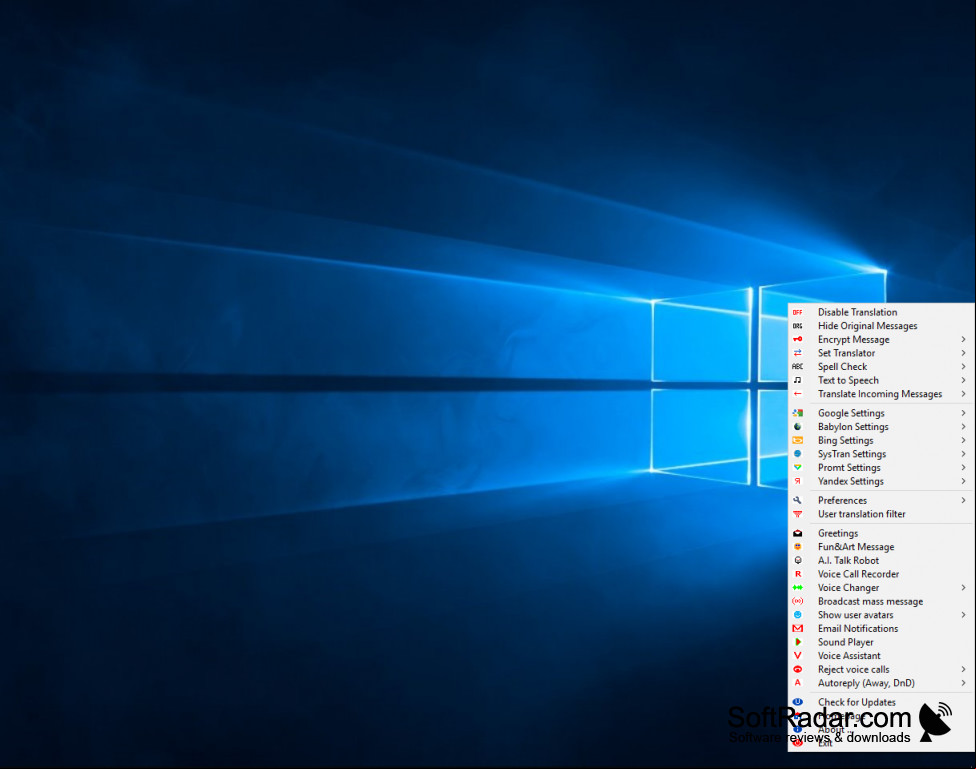The width and height of the screenshot is (976, 769).
Task: Click the blue face icon for Show user avatars
Action: click(x=797, y=615)
